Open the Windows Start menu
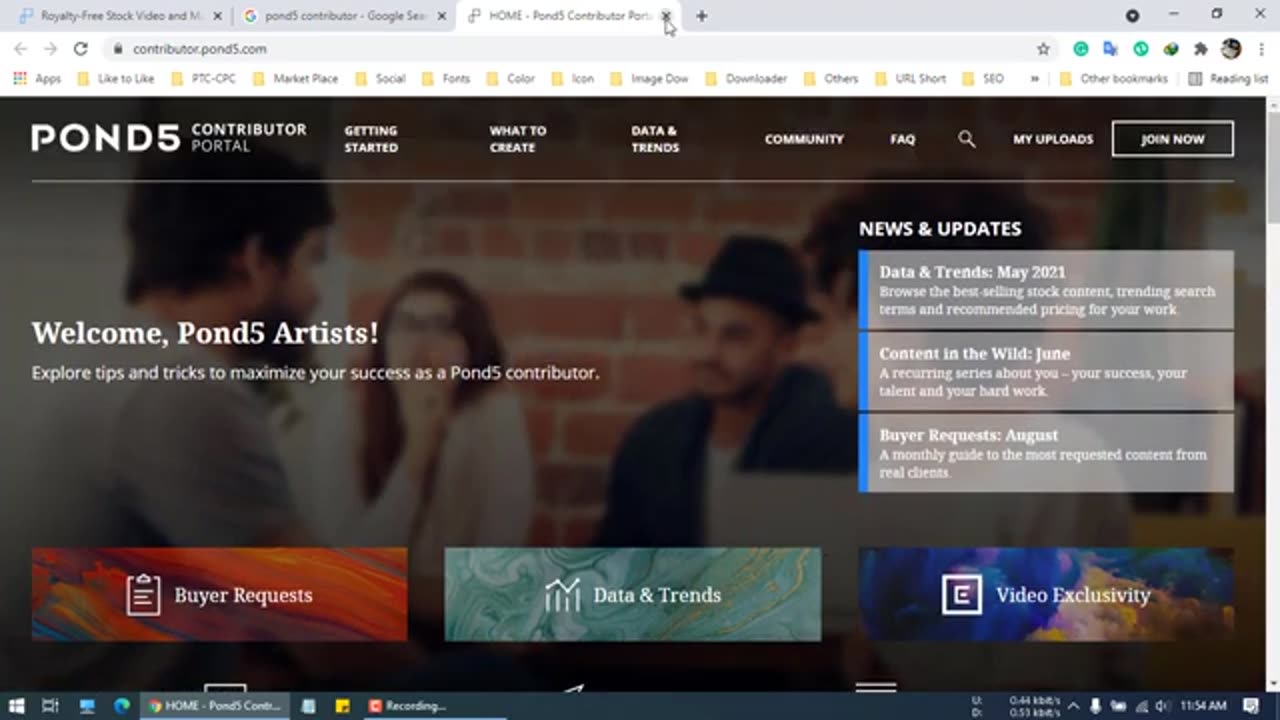 coord(16,706)
